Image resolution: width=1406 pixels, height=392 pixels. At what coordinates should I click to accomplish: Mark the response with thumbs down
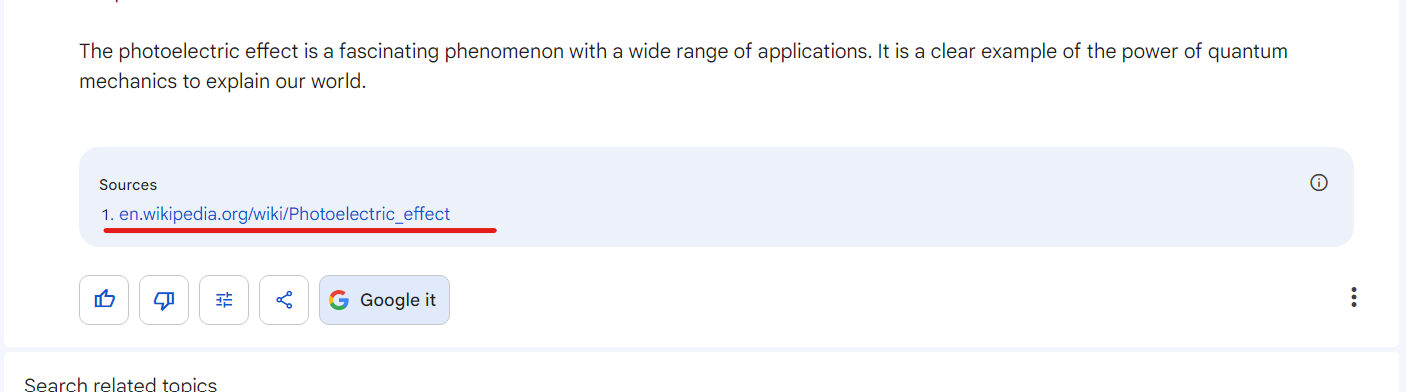(164, 300)
